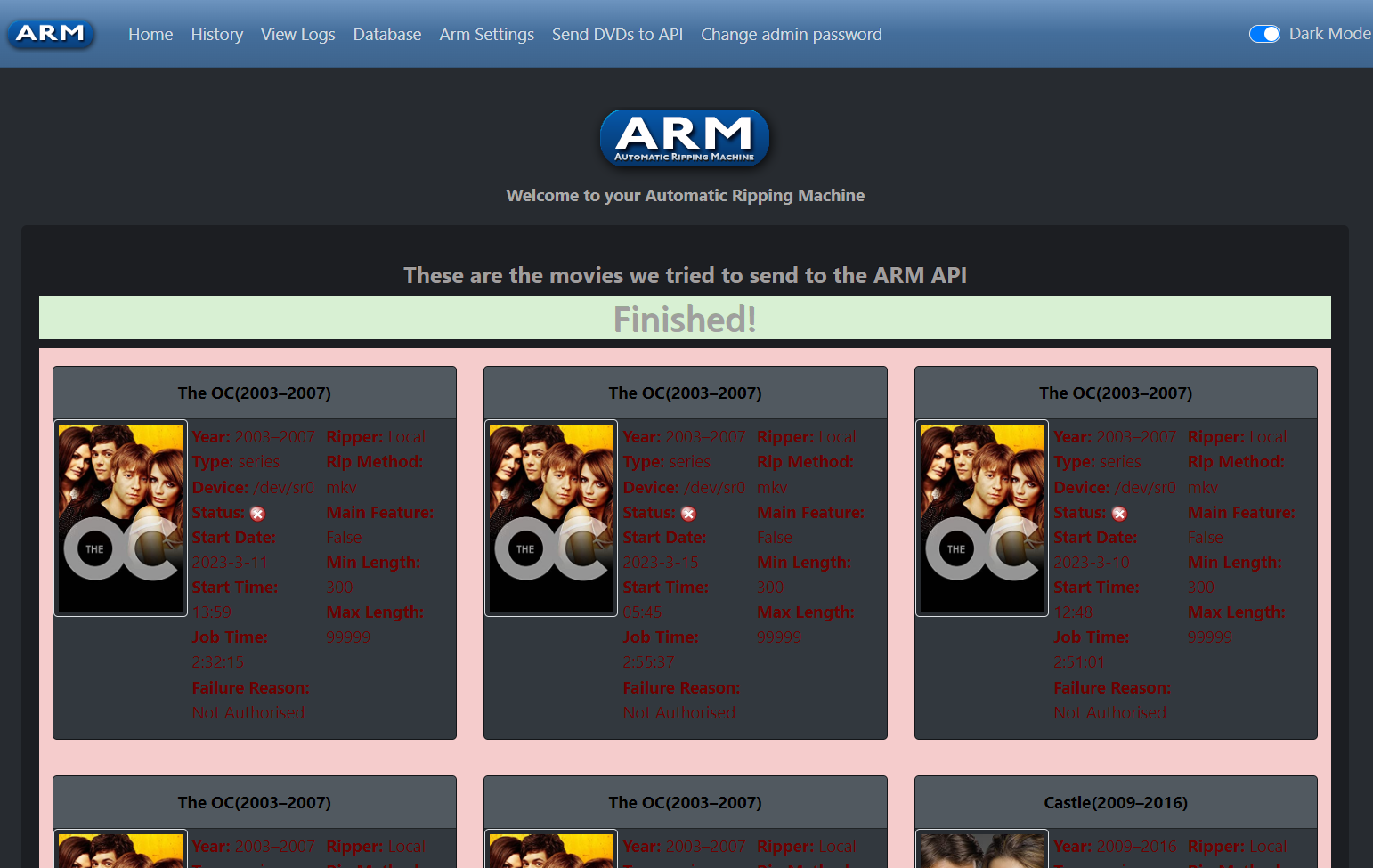The image size is (1373, 868).
Task: Click the Finished! status banner
Action: tap(685, 318)
